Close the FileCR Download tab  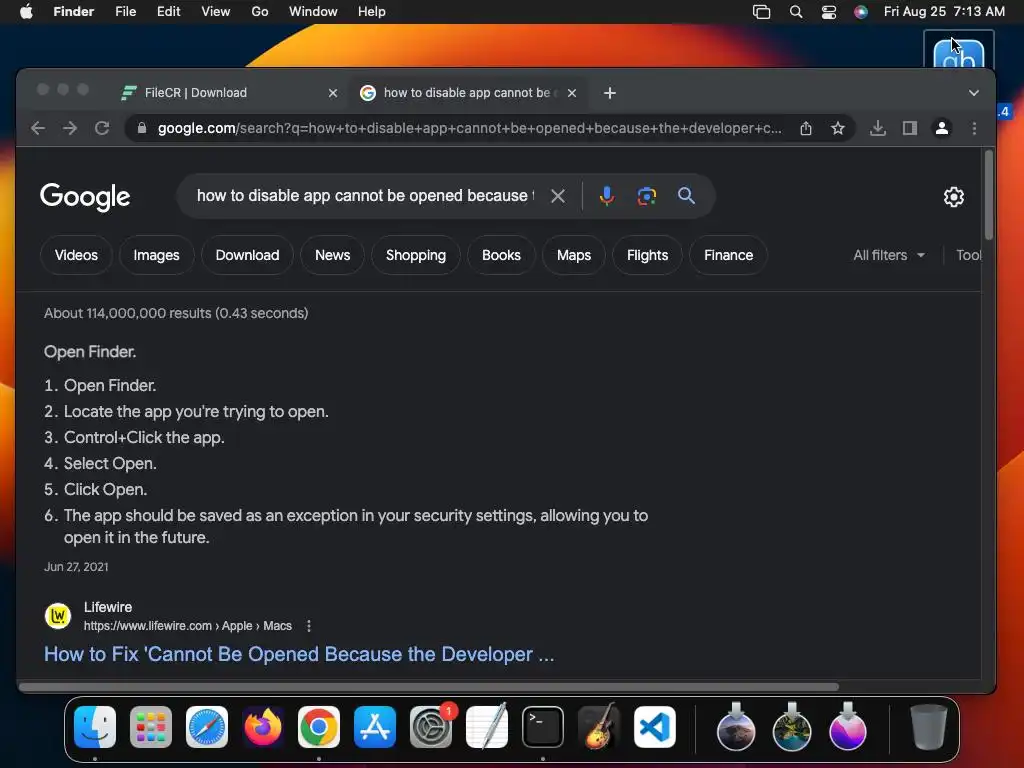333,93
